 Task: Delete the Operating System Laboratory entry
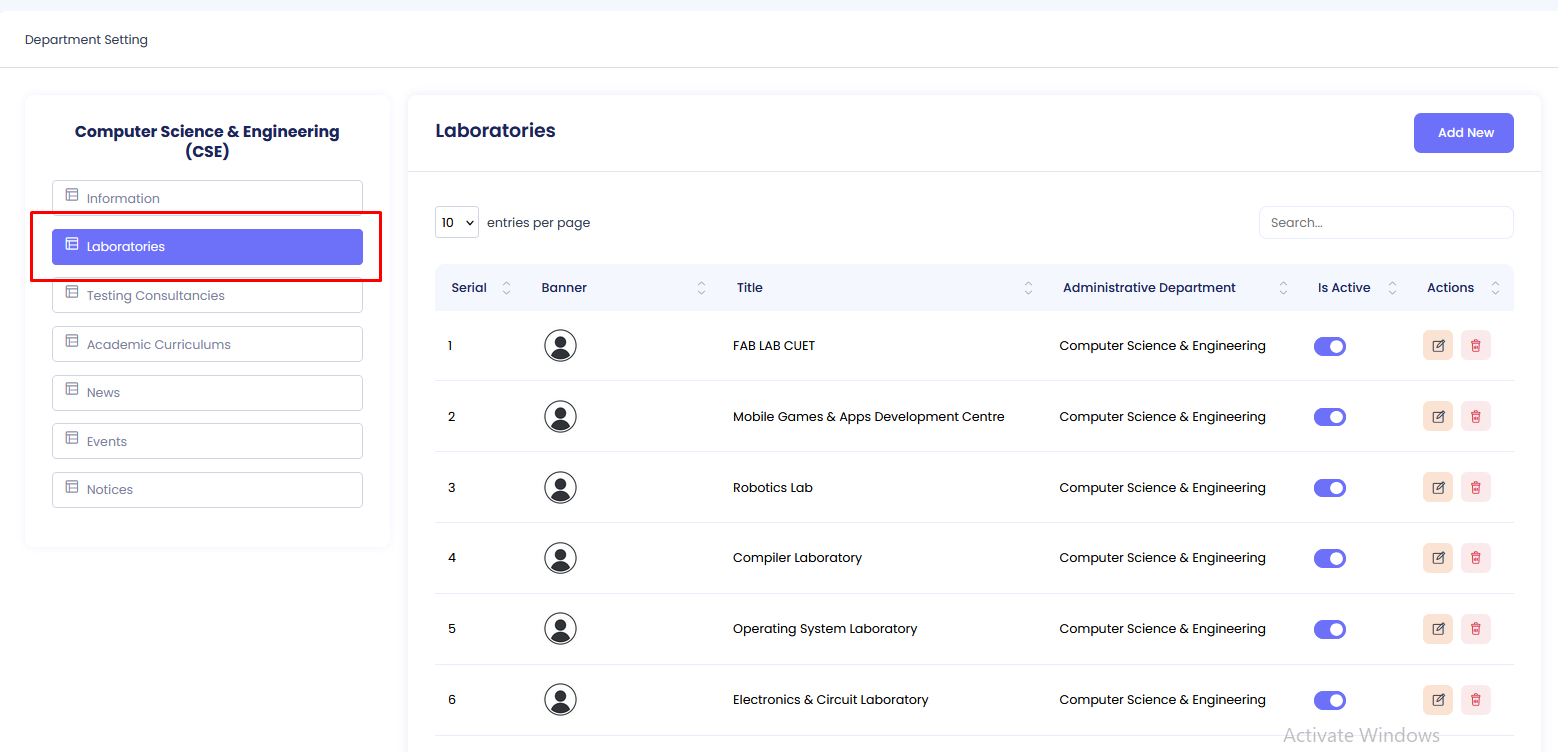click(1475, 629)
